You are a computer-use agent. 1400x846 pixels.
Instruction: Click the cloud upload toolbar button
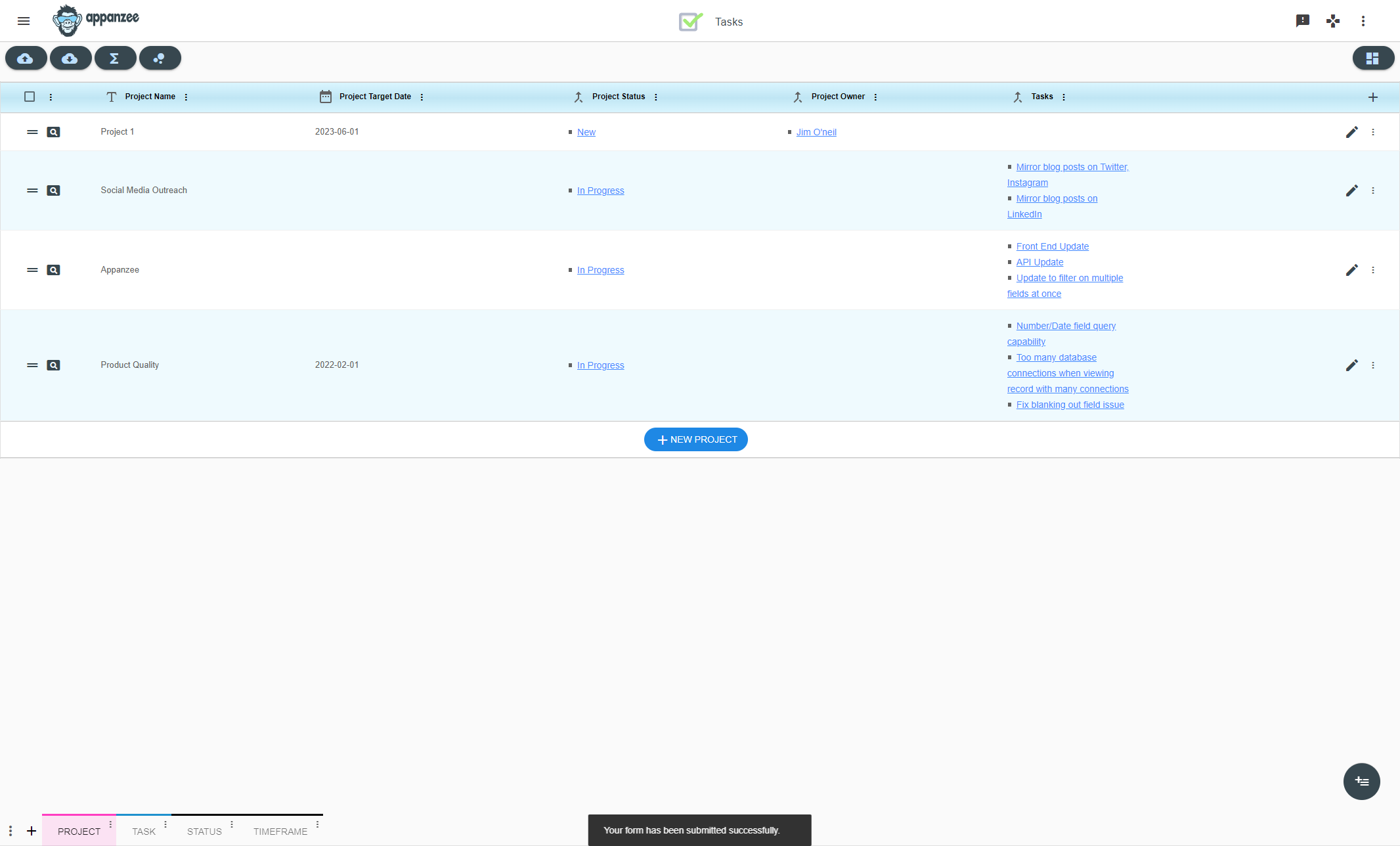point(26,58)
